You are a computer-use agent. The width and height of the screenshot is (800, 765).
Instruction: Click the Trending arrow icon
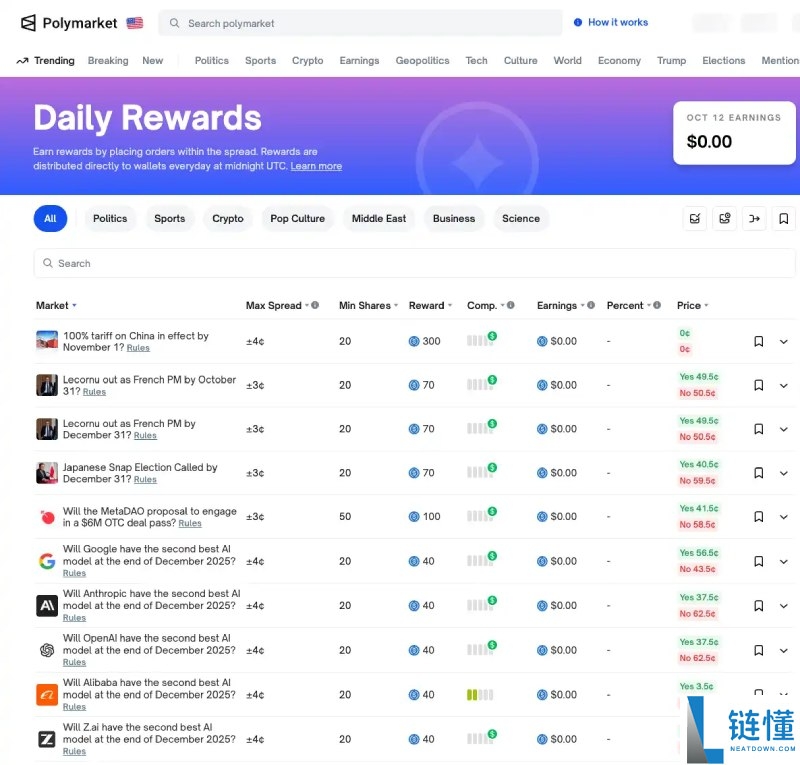coord(22,61)
